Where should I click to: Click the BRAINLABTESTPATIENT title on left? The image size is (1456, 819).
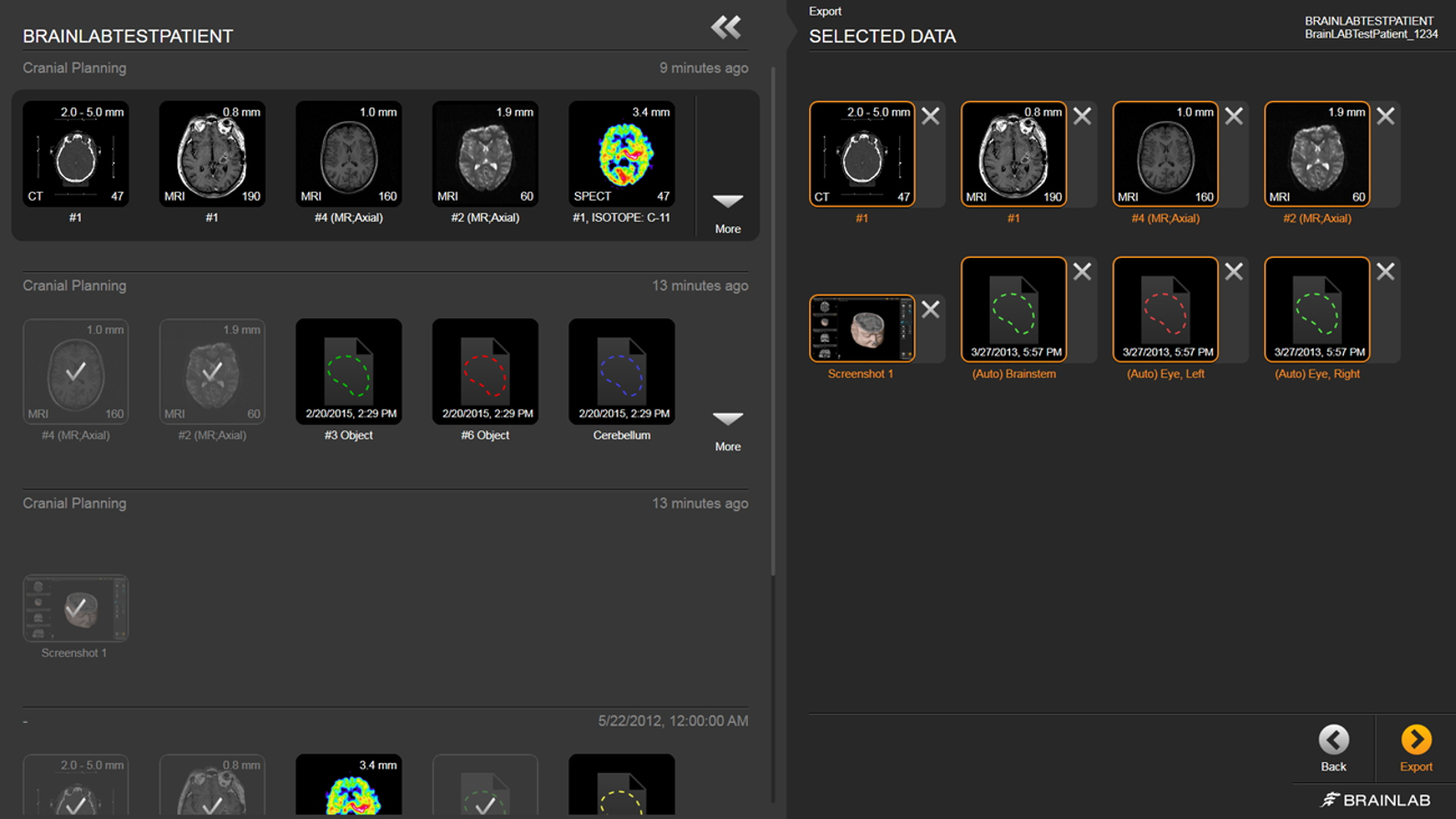128,36
